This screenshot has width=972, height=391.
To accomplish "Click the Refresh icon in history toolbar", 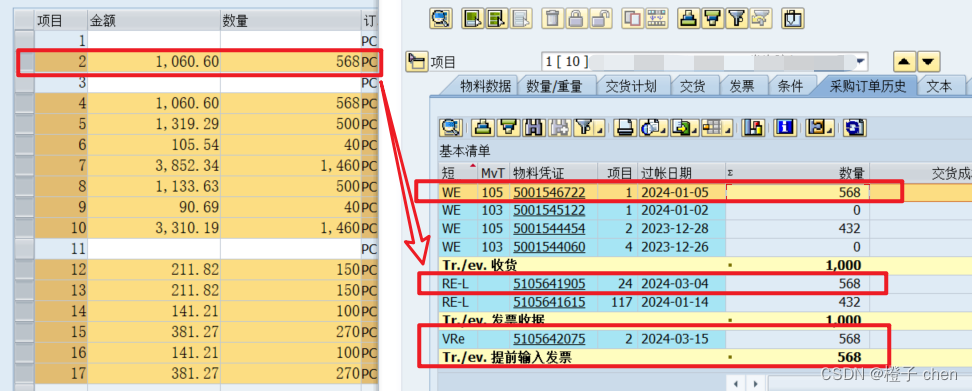I will pos(854,128).
